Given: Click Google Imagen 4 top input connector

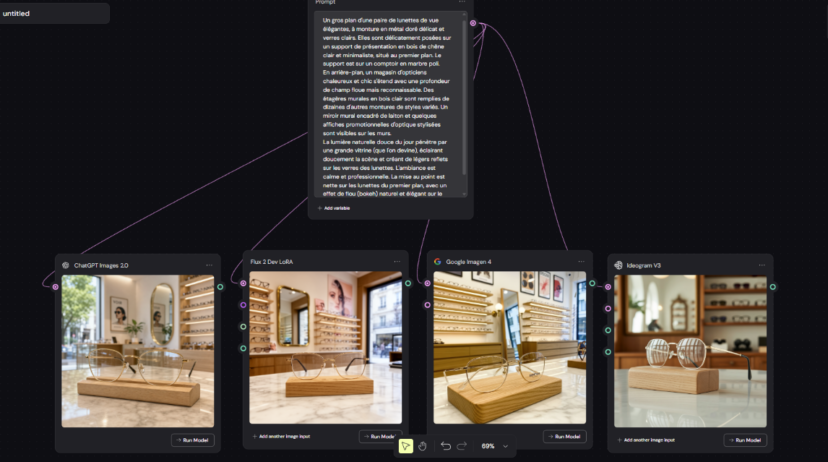Looking at the screenshot, I should coord(427,283).
